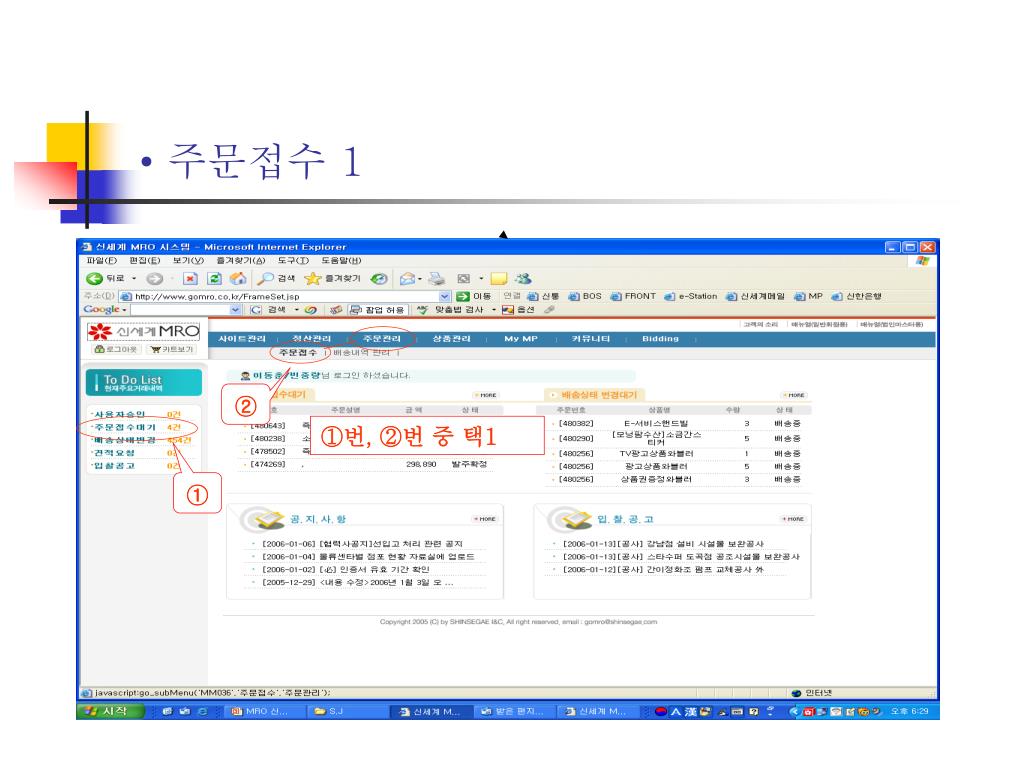This screenshot has width=1024, height=768.
Task: Open the 즐겨찾기(A) menu
Action: [x=241, y=261]
